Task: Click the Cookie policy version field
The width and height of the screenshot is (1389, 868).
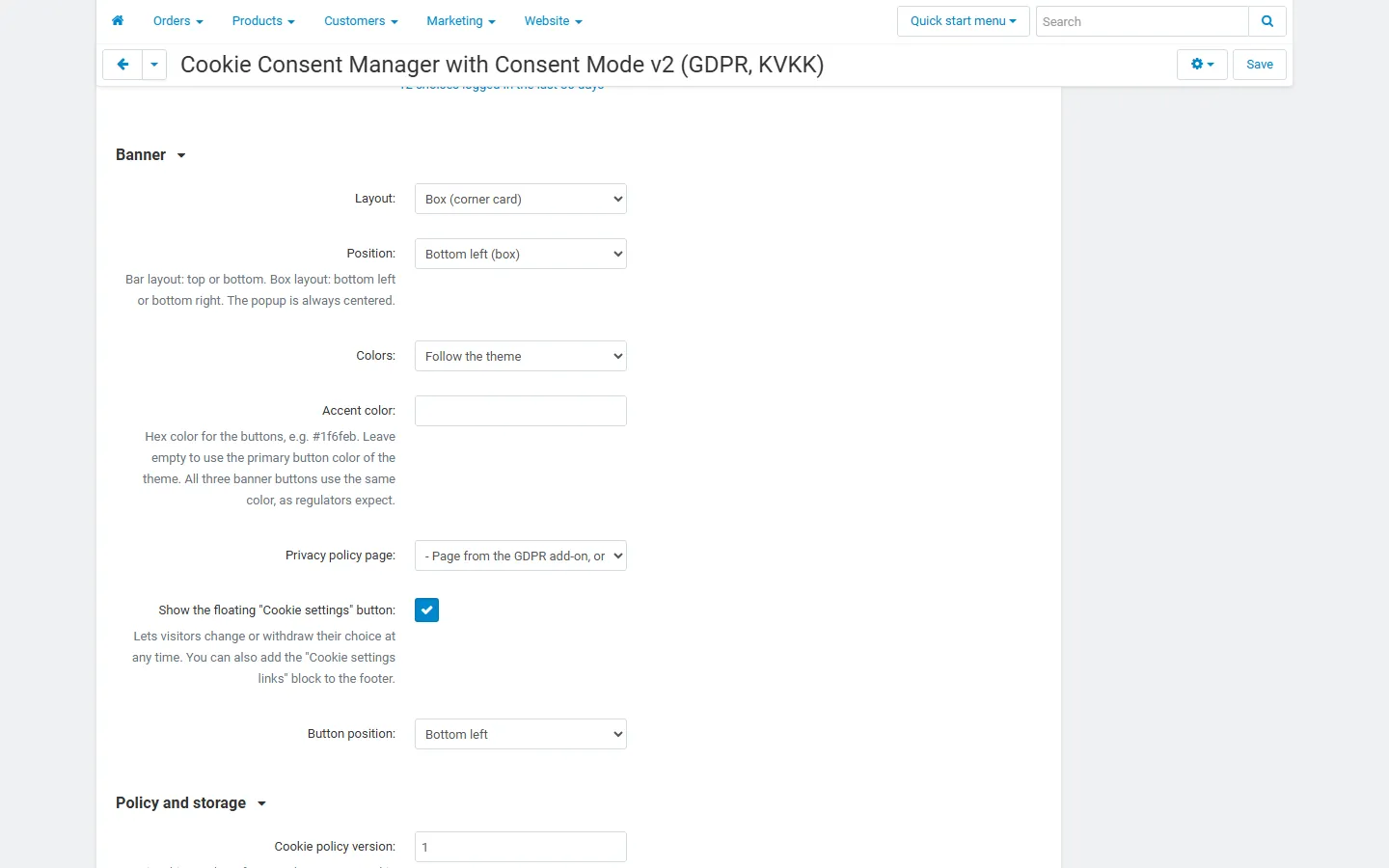Action: coord(521,847)
